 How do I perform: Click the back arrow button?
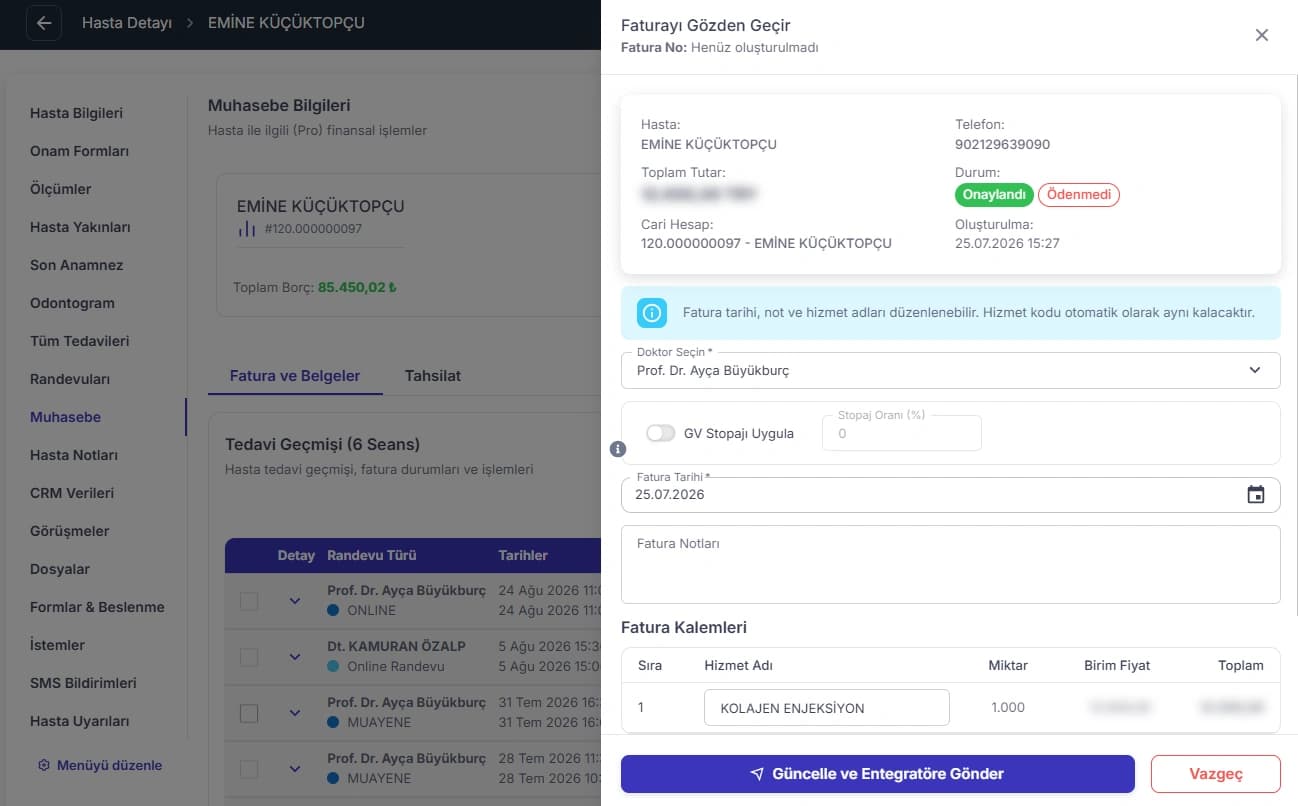pos(44,23)
